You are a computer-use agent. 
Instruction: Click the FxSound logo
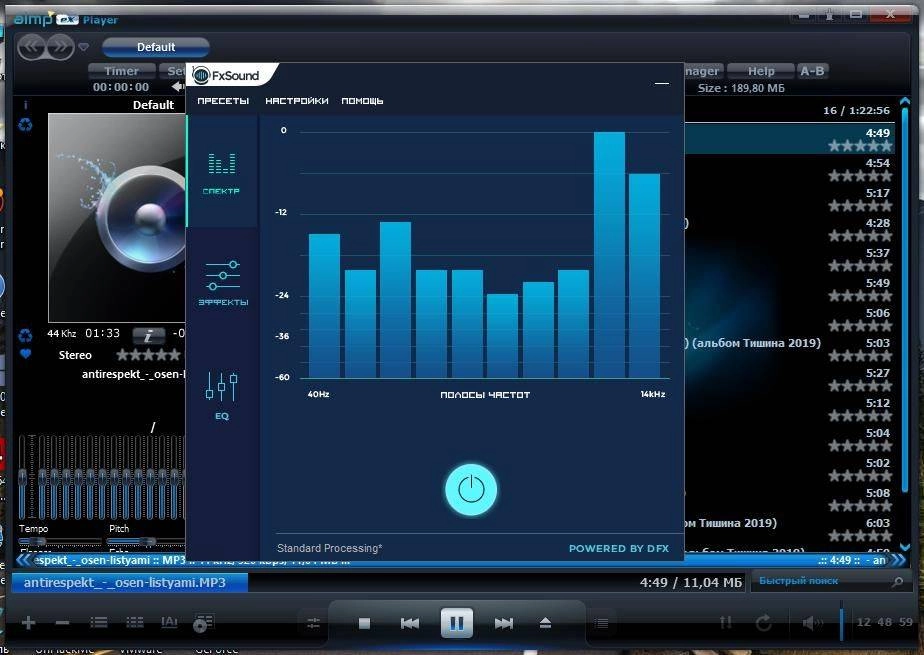226,75
